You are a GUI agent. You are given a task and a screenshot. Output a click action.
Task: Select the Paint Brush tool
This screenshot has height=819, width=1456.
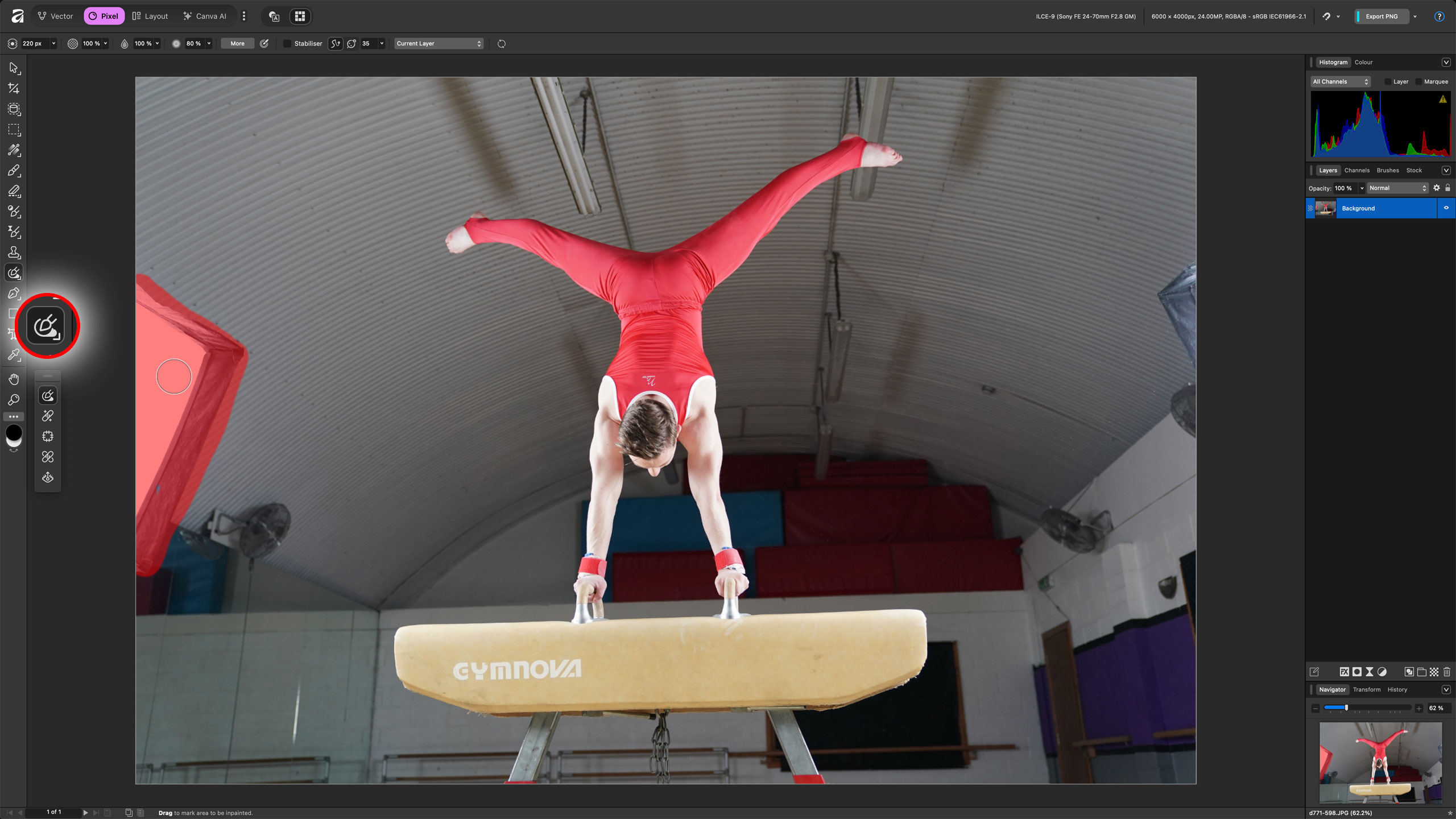point(14,171)
